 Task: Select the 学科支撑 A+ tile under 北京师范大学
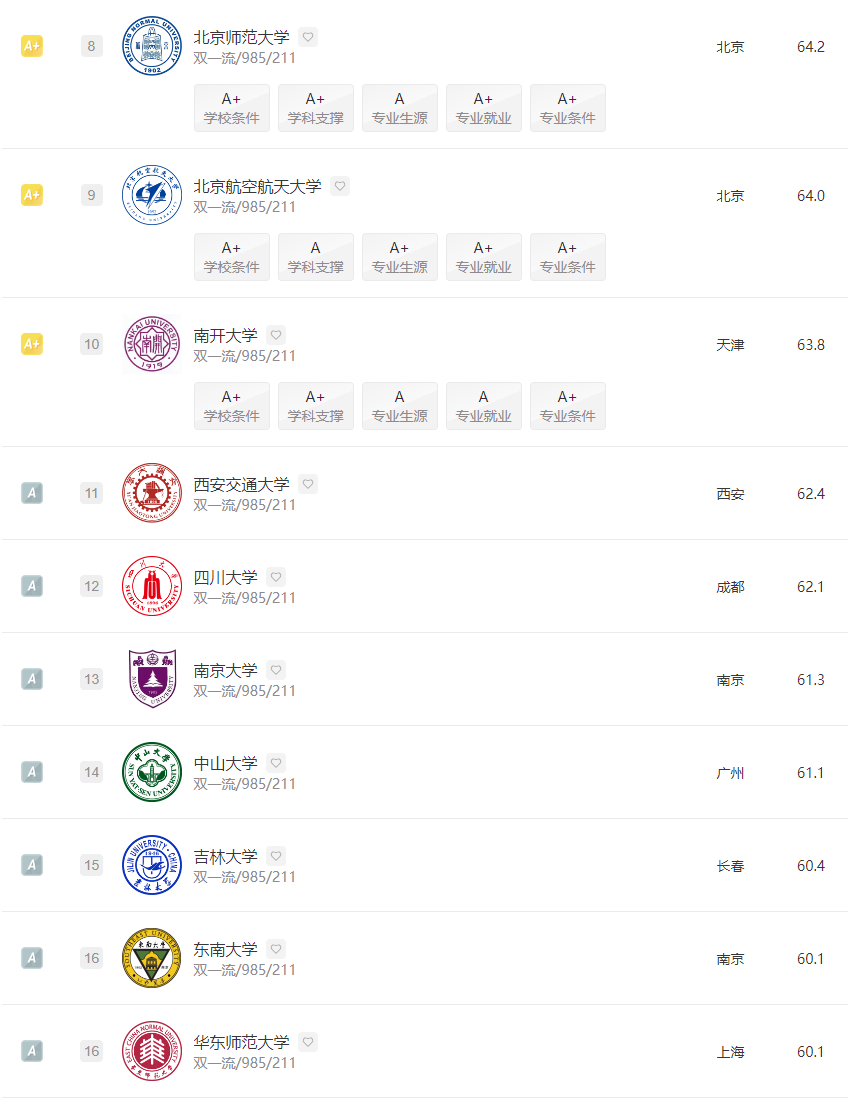[x=315, y=108]
